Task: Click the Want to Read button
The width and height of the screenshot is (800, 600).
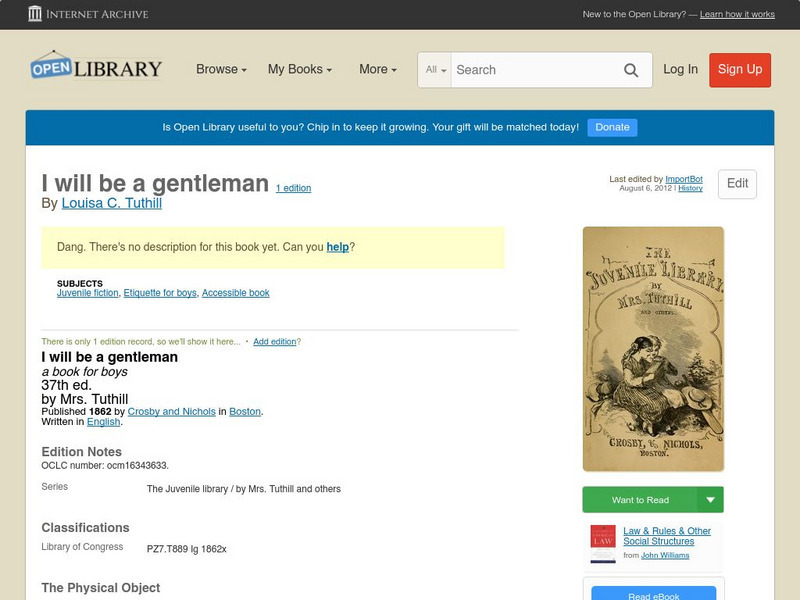Action: point(640,499)
